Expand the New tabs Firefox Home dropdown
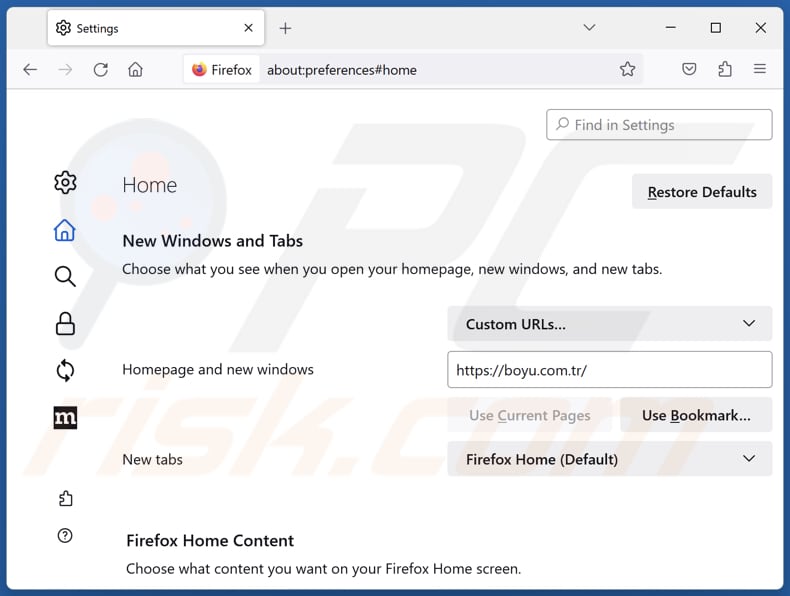790x596 pixels. tap(609, 459)
